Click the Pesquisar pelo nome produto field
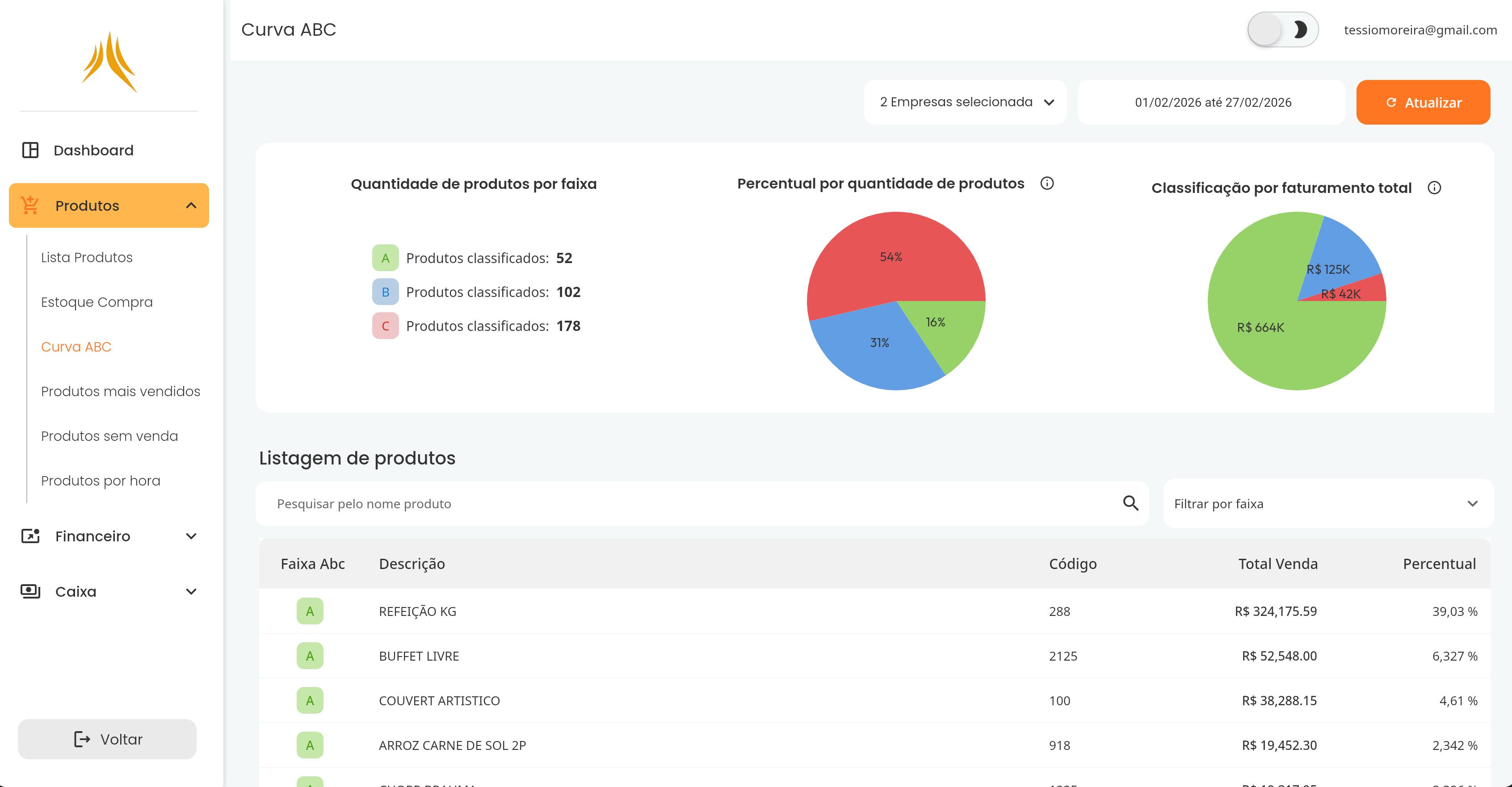This screenshot has width=1512, height=787. [646, 503]
